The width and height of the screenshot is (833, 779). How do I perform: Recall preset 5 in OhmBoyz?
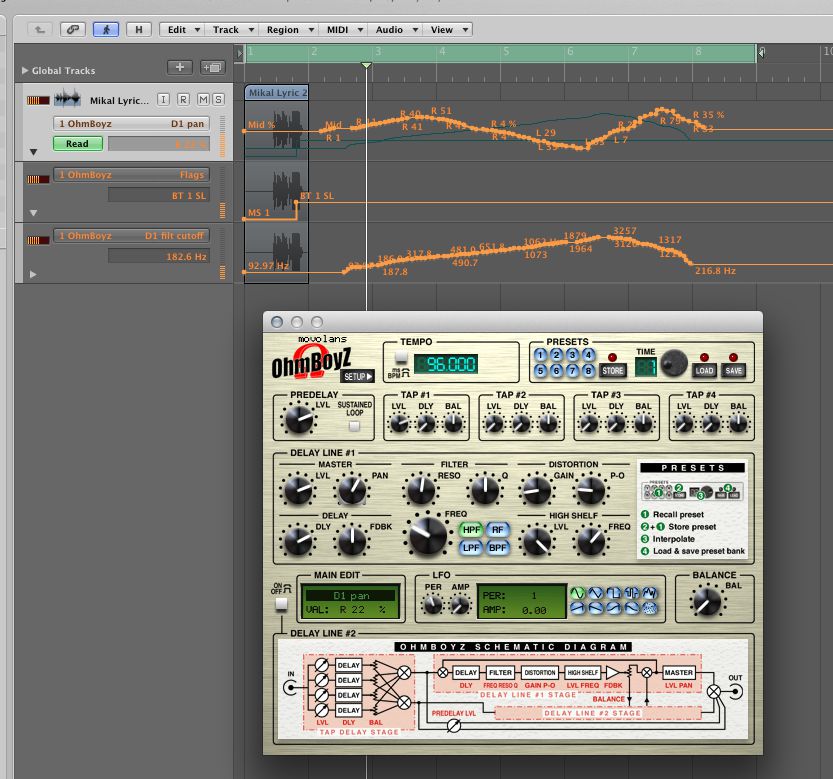click(x=540, y=370)
